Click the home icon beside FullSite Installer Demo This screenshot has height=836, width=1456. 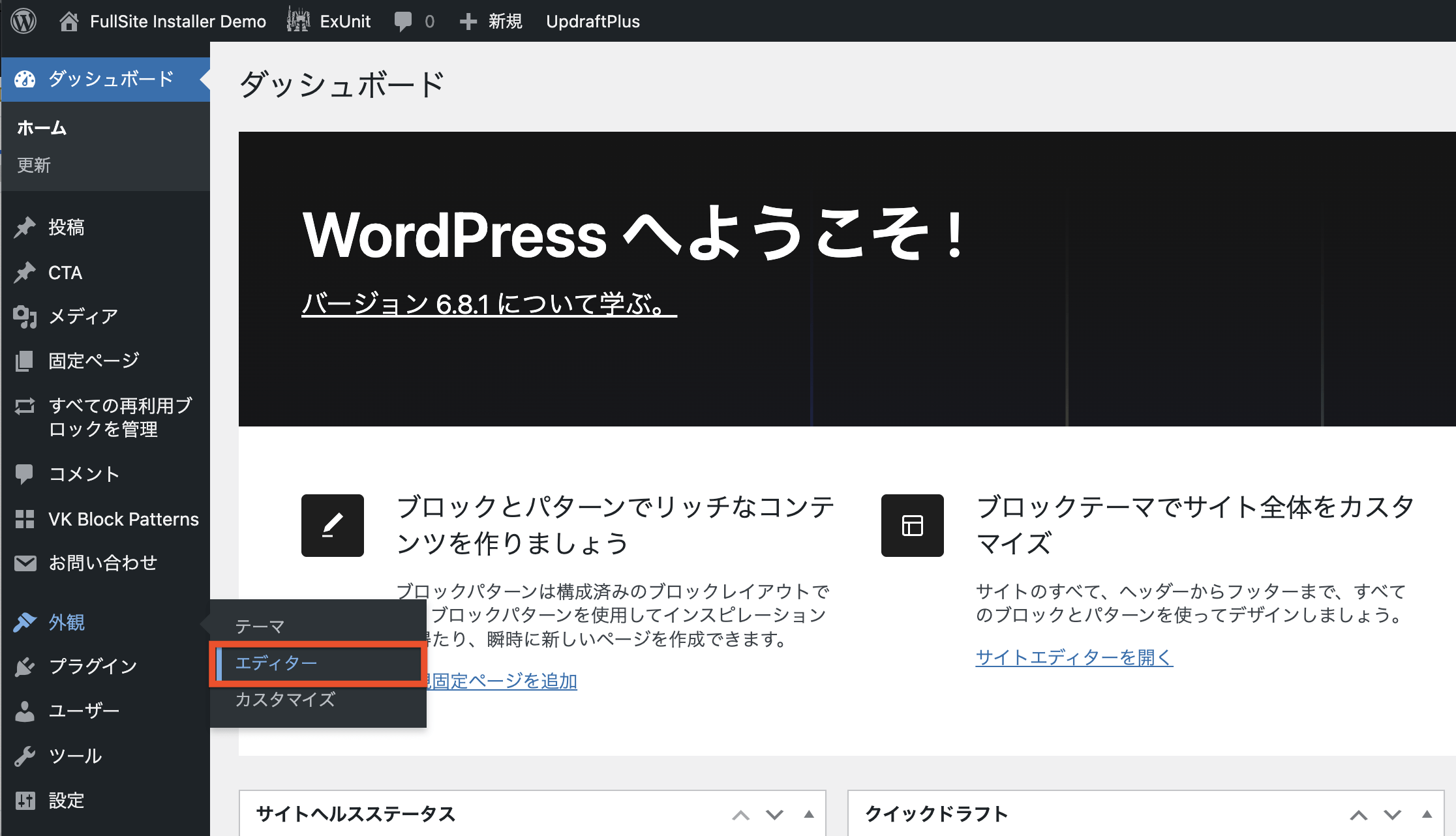[68, 22]
